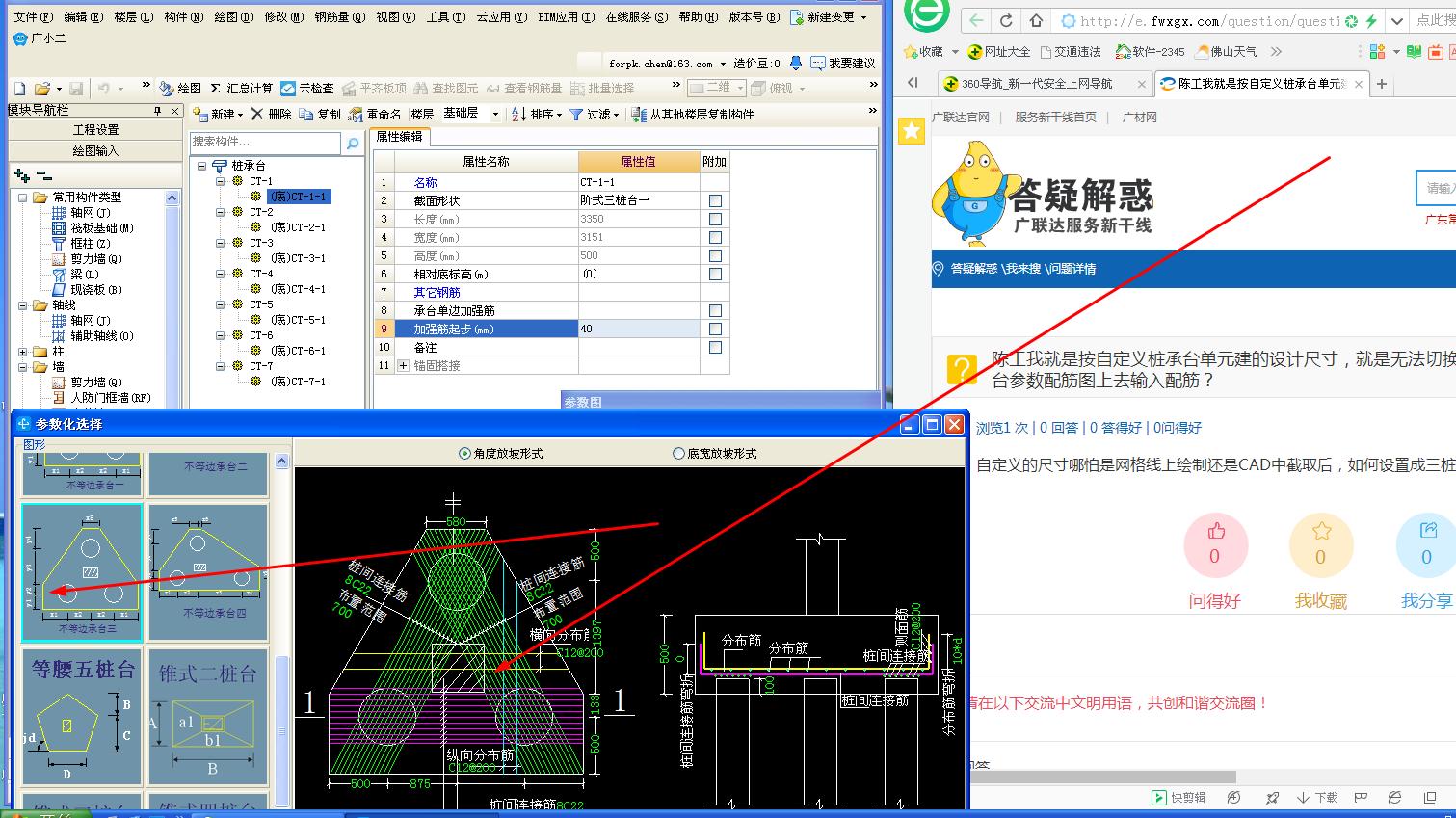The image size is (1456, 818).
Task: Click the search magnifier beside 搜索构件
Action: pos(353,143)
